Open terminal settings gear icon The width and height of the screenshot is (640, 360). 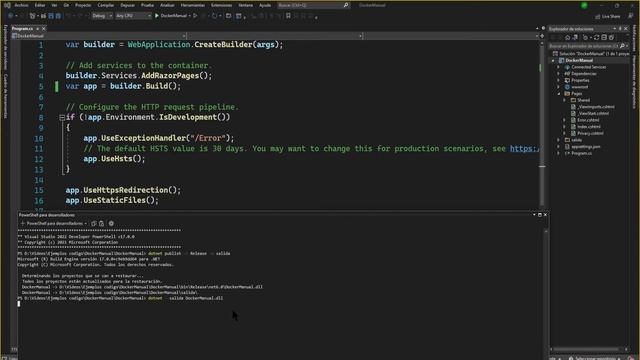point(111,224)
